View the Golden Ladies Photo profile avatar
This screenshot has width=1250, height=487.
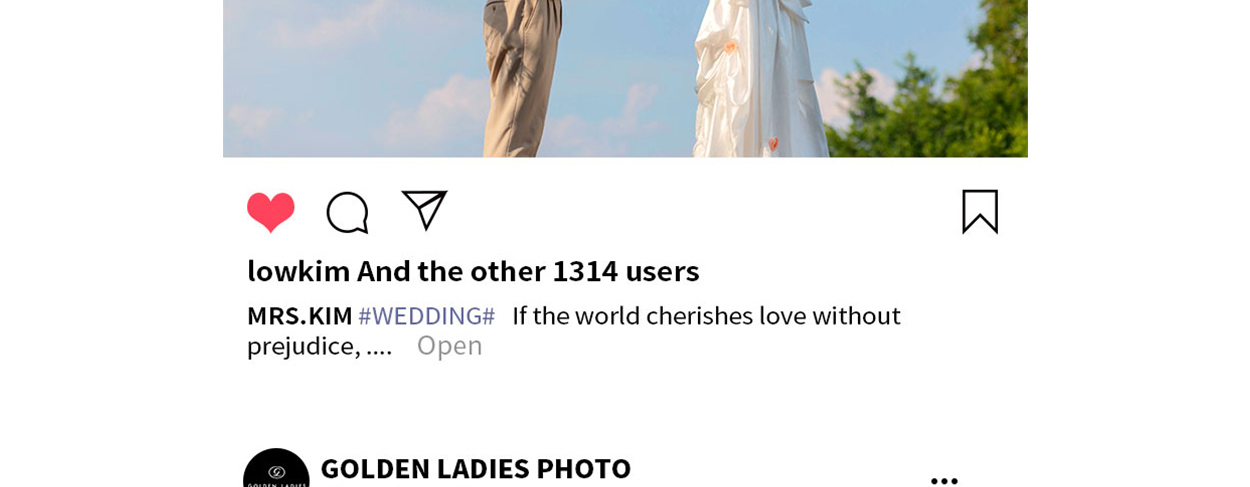276,468
